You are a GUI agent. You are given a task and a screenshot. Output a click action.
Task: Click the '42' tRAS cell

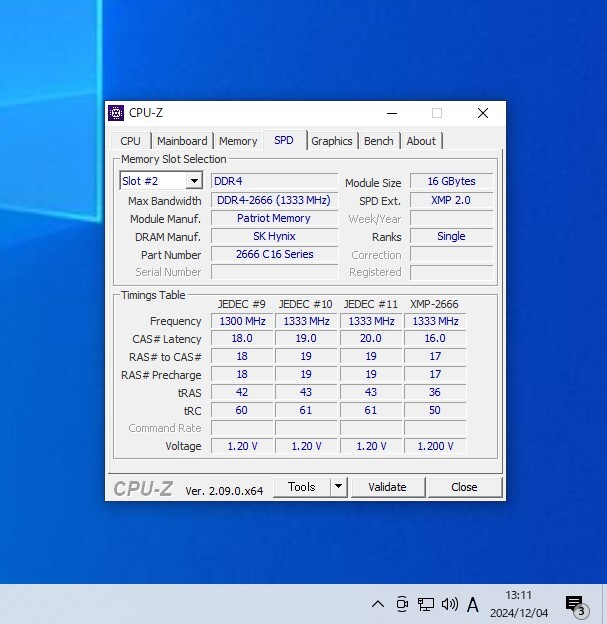tap(242, 392)
